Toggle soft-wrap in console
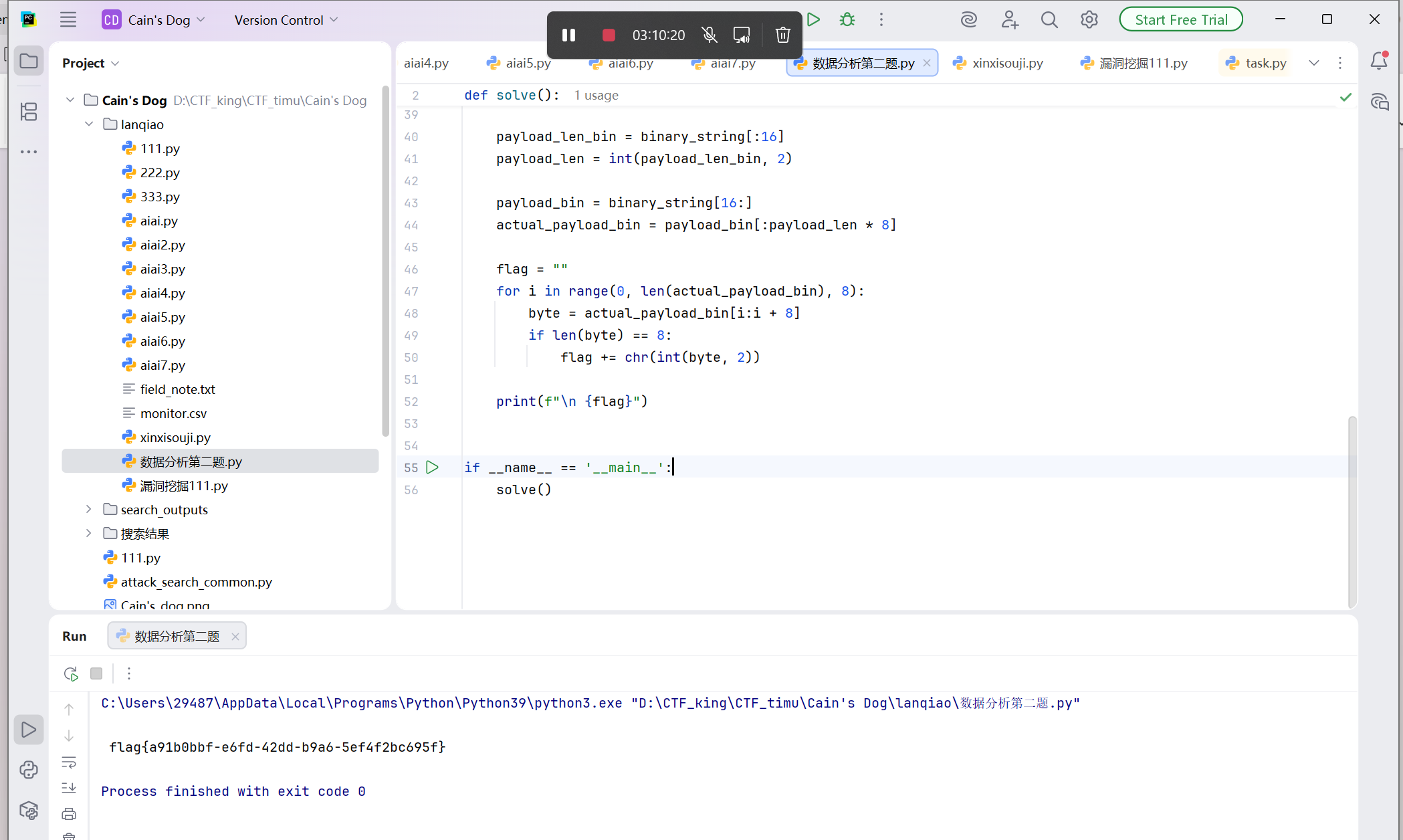Viewport: 1403px width, 840px height. tap(69, 762)
